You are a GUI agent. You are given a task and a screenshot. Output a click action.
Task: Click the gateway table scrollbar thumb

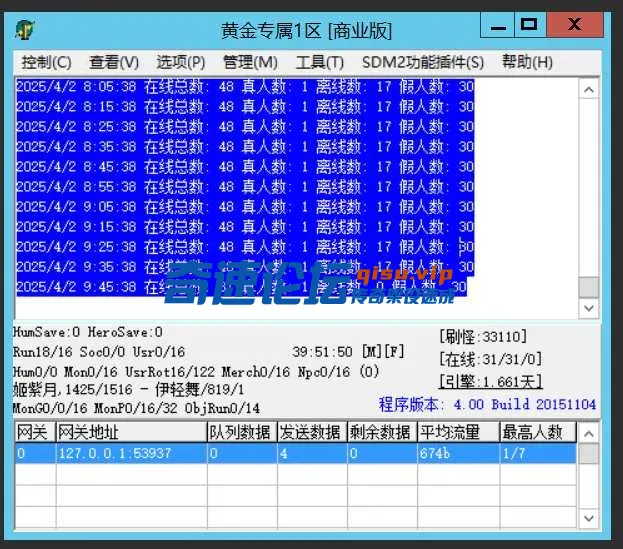pyautogui.click(x=589, y=454)
